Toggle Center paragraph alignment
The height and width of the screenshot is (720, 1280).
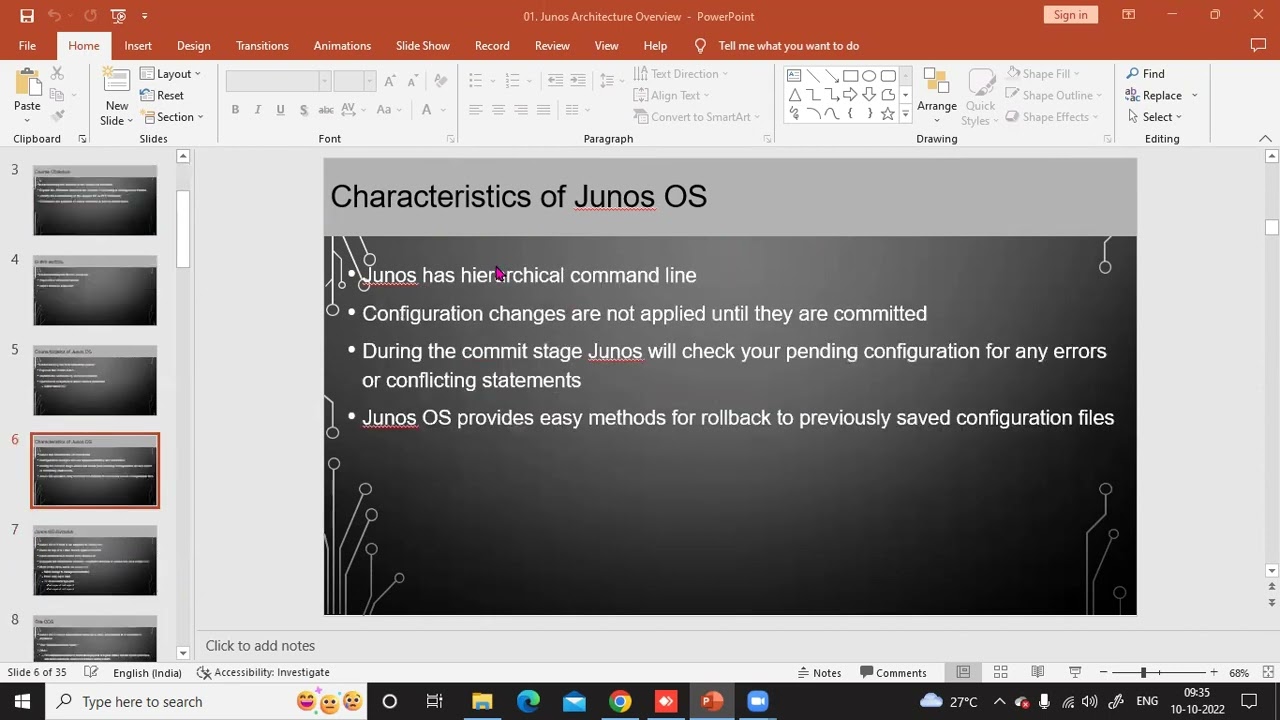[498, 110]
